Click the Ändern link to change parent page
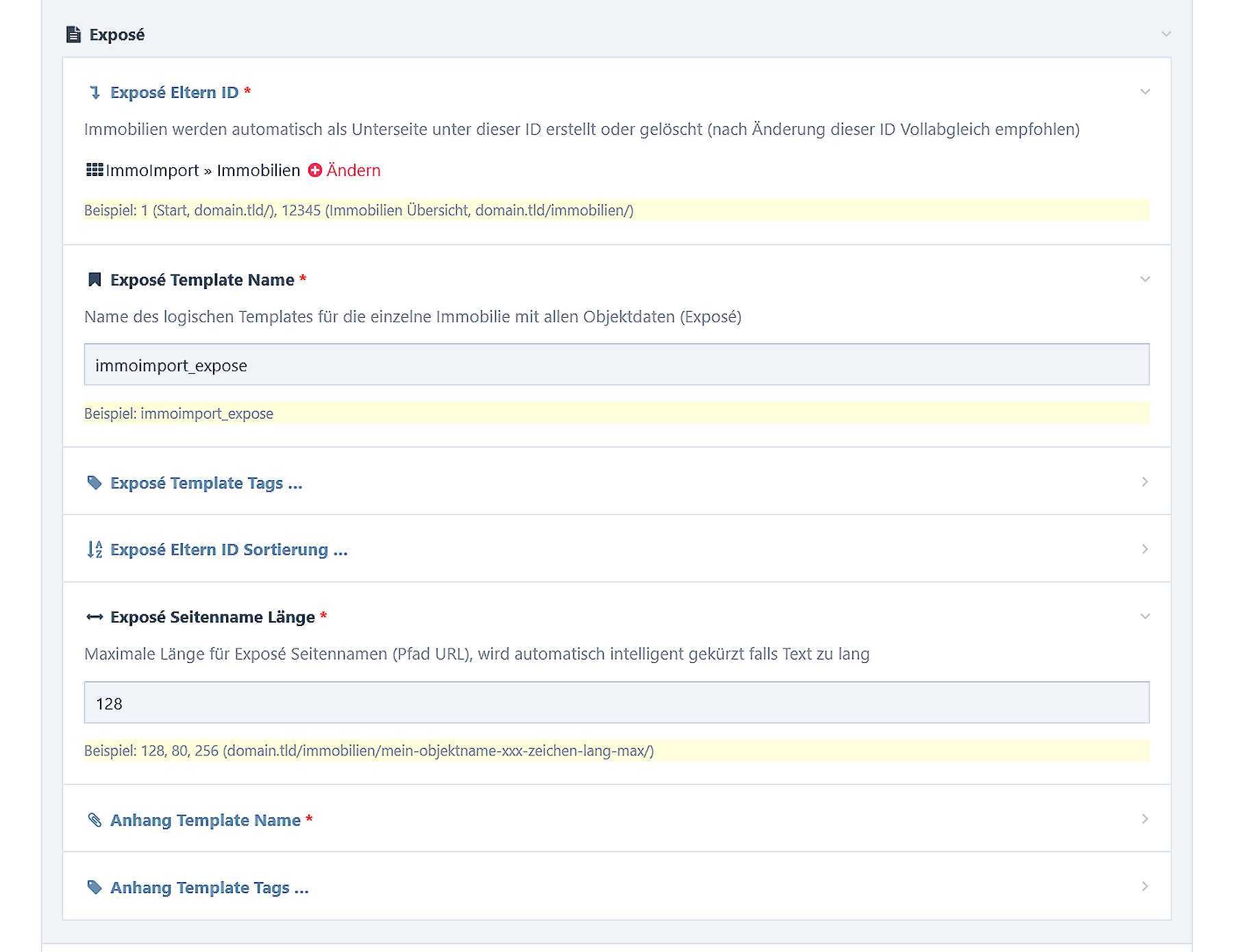 (x=353, y=171)
